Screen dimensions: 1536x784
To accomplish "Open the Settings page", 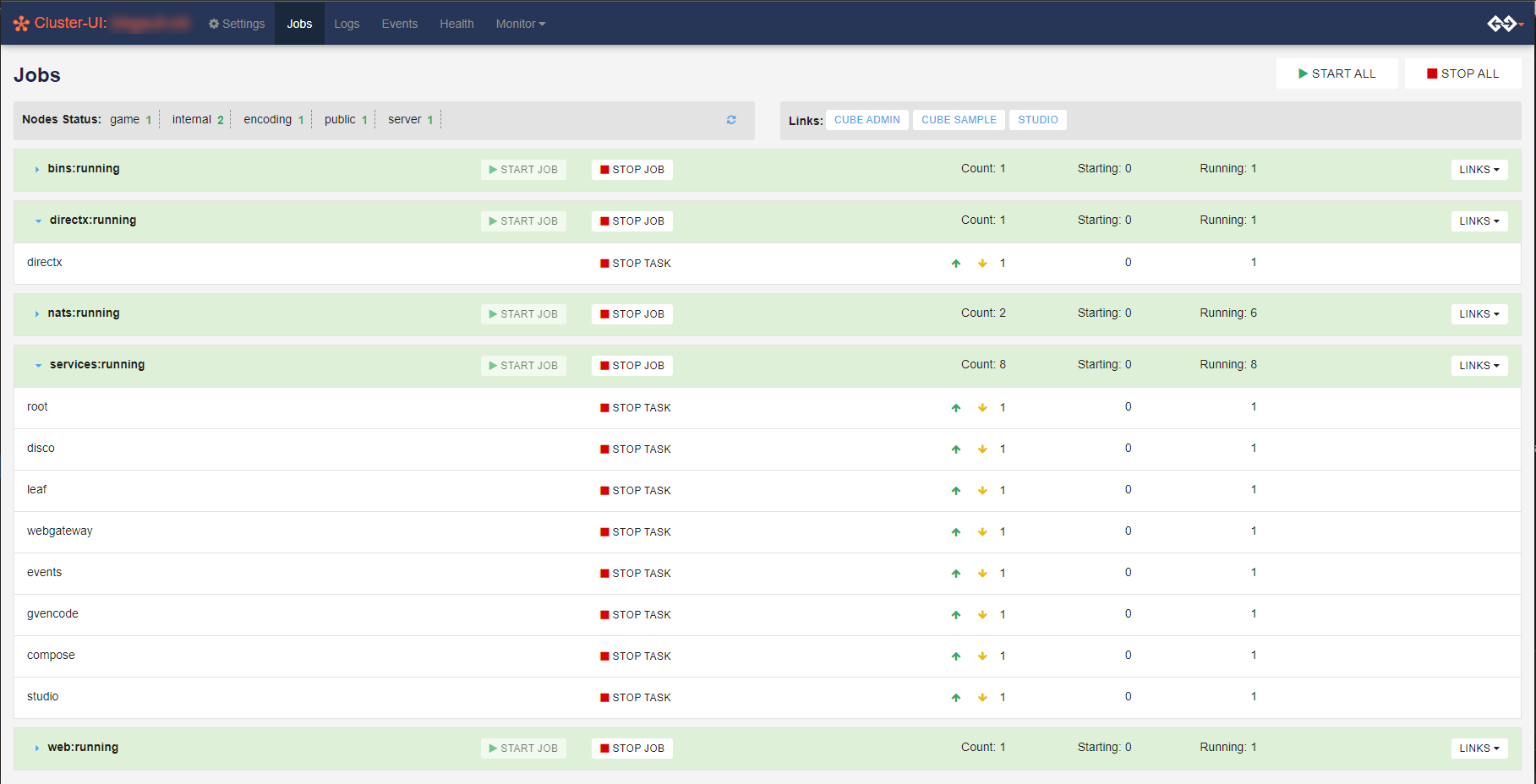I will [237, 24].
